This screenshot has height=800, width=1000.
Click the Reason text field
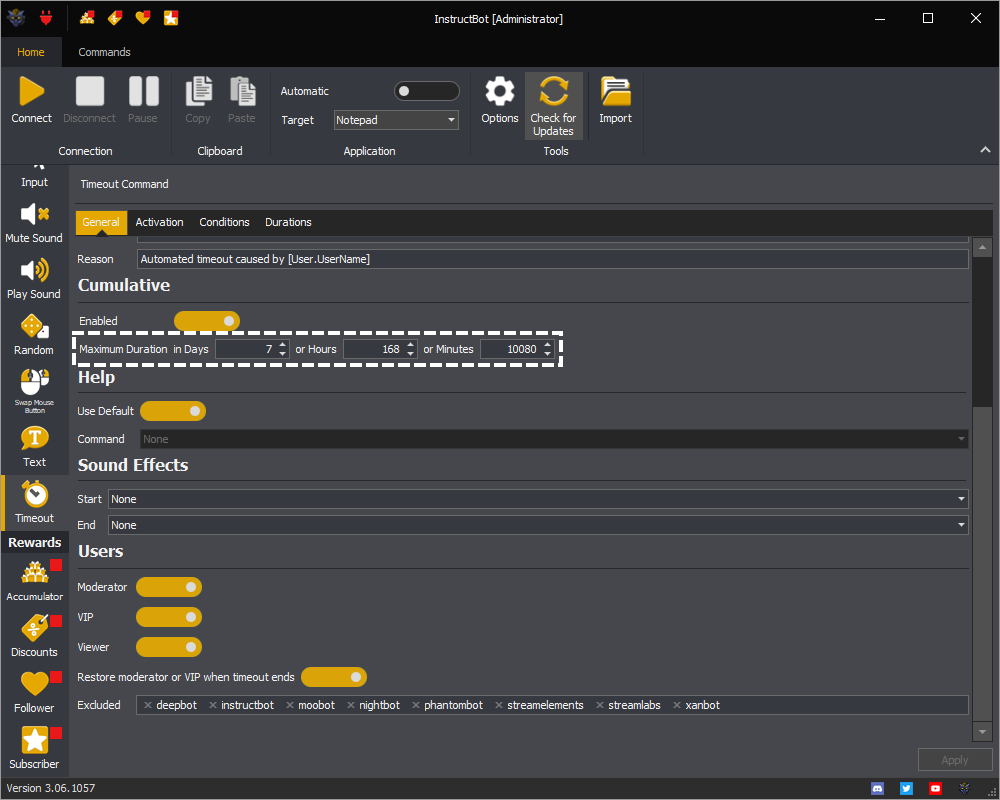553,259
